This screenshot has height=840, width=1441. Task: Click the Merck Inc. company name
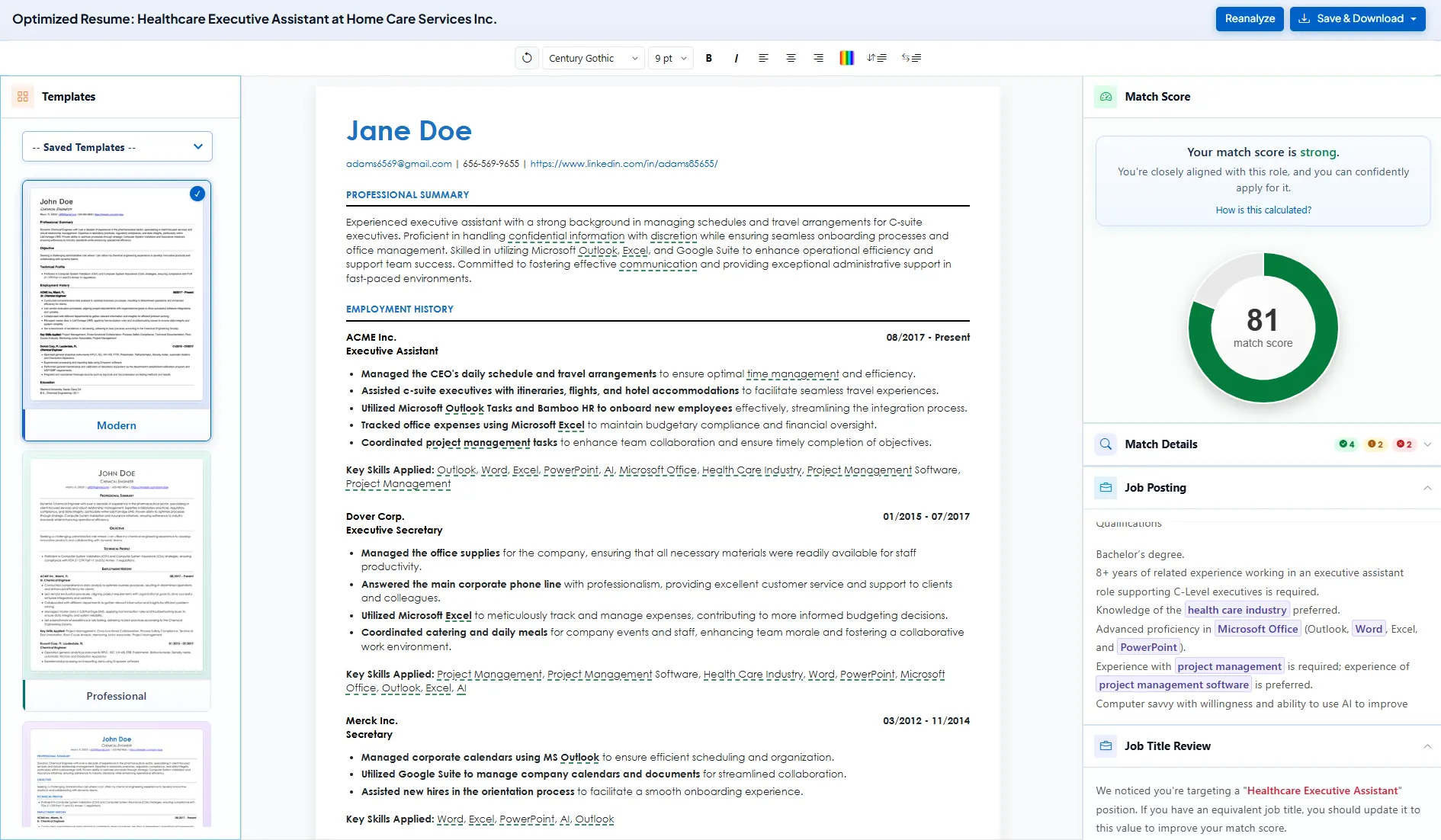click(x=371, y=721)
